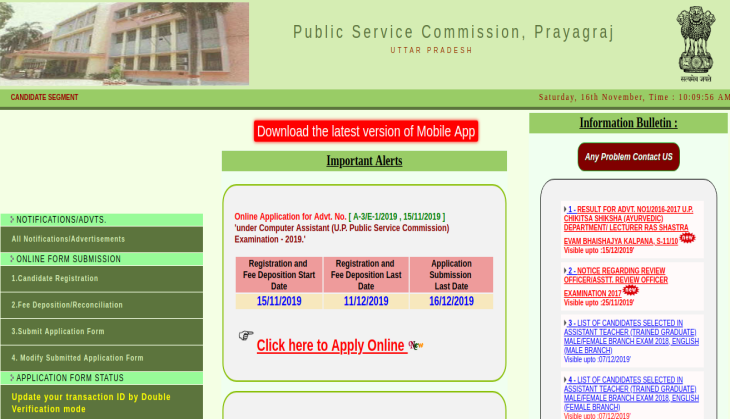The image size is (730, 419).
Task: Click the Information Bulletin heading
Action: tap(628, 123)
